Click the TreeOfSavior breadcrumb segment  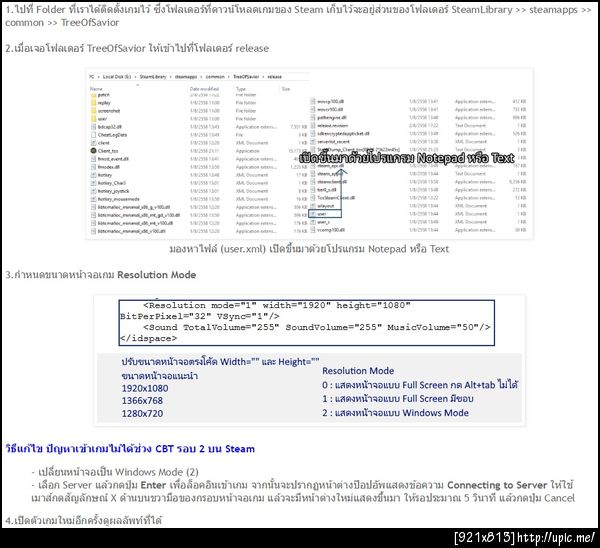[x=246, y=77]
